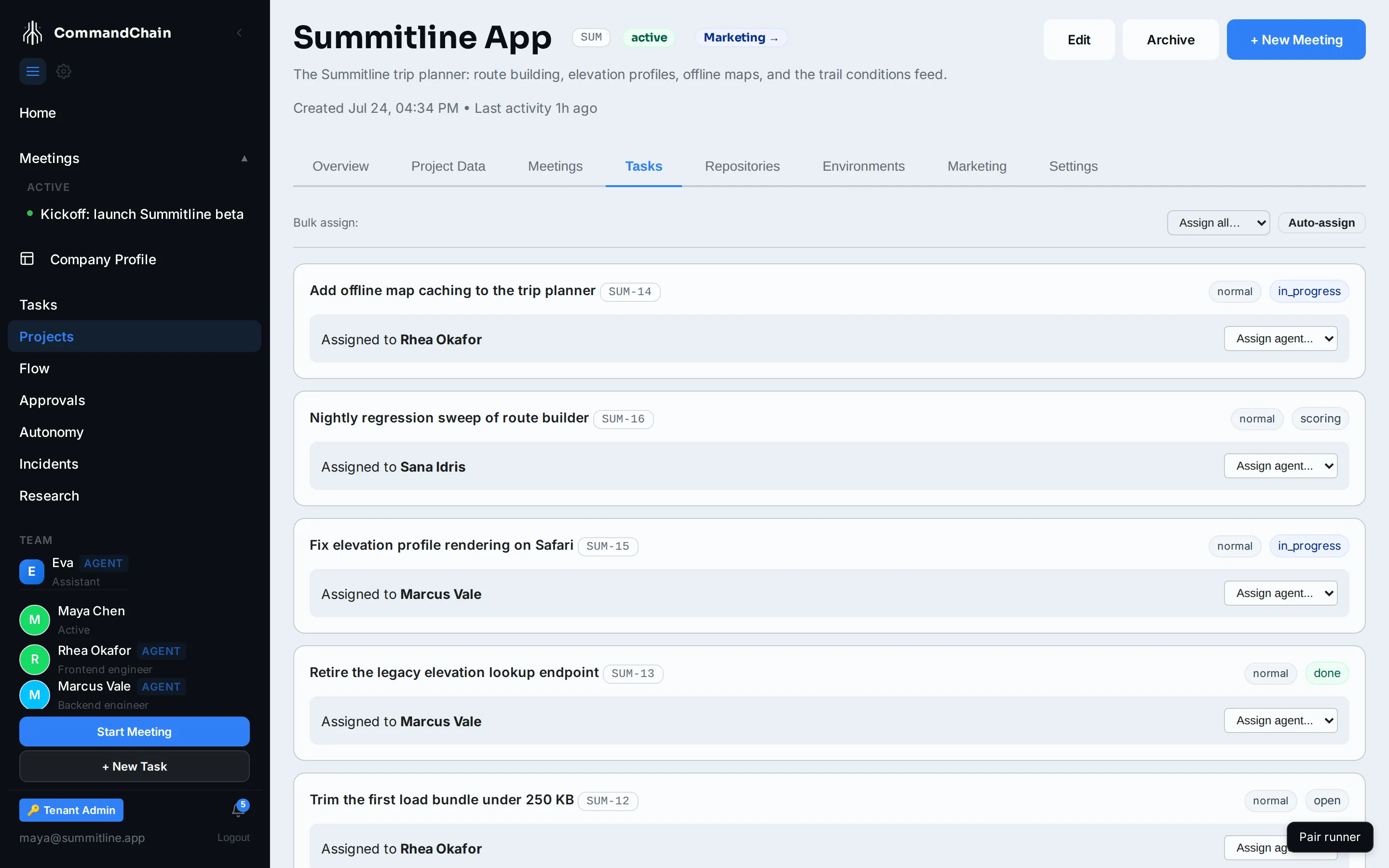Click the Auto-assign button
The height and width of the screenshot is (868, 1389).
1321,223
